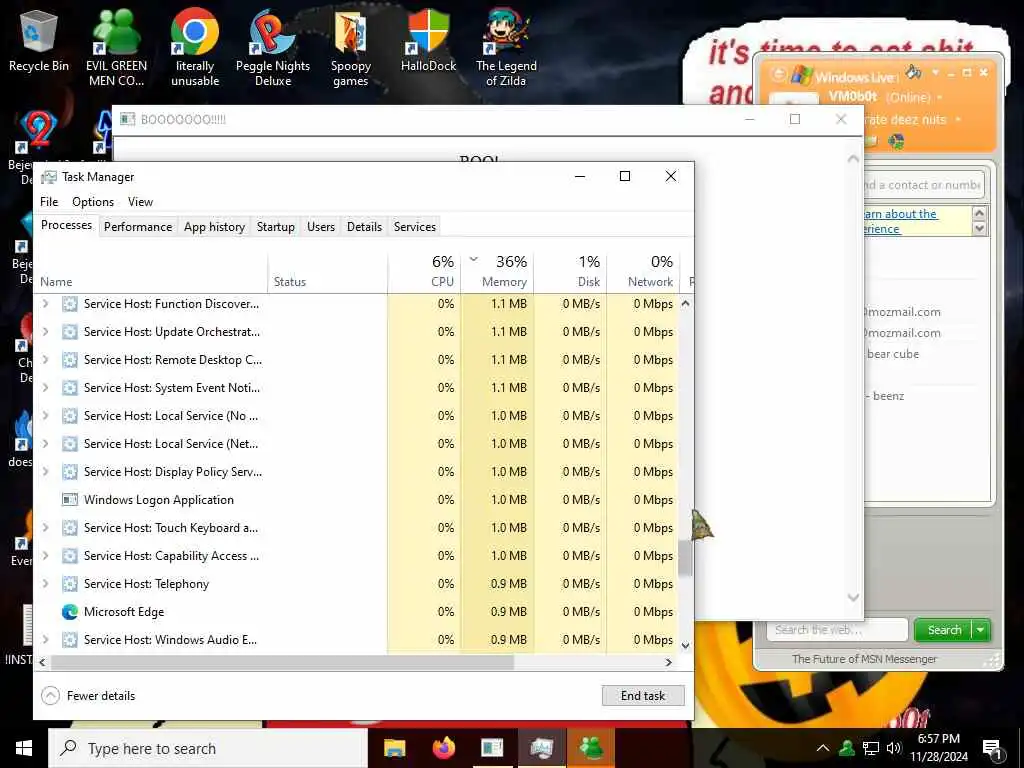This screenshot has width=1024, height=768.
Task: Switch to the App history tab
Action: (214, 227)
